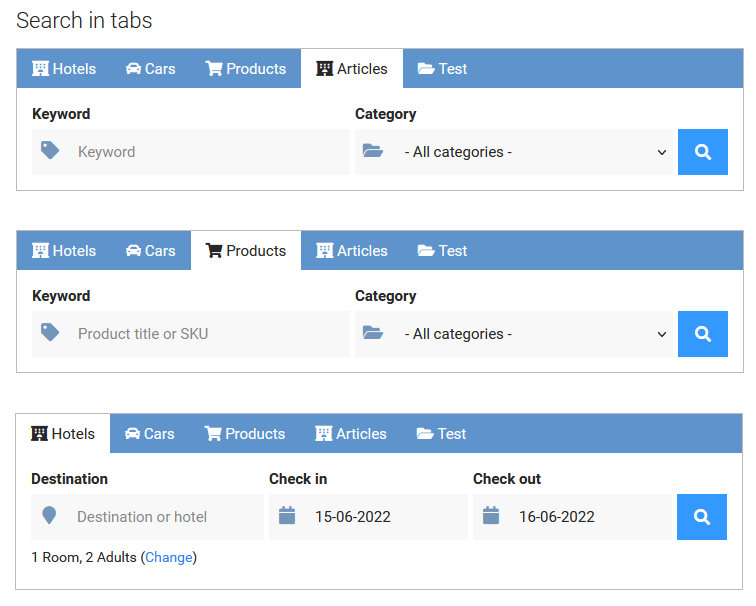
Task: Expand All categories dropdown in Products search
Action: [514, 334]
